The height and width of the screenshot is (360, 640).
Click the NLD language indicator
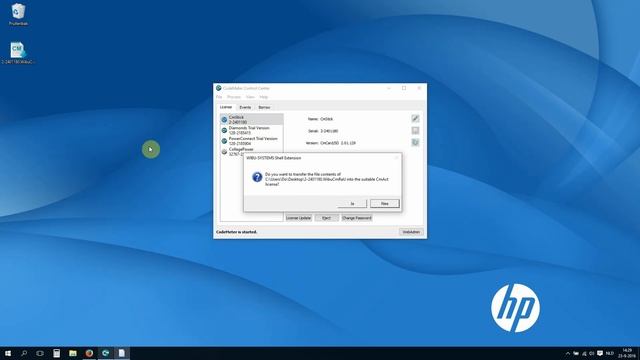click(x=610, y=353)
